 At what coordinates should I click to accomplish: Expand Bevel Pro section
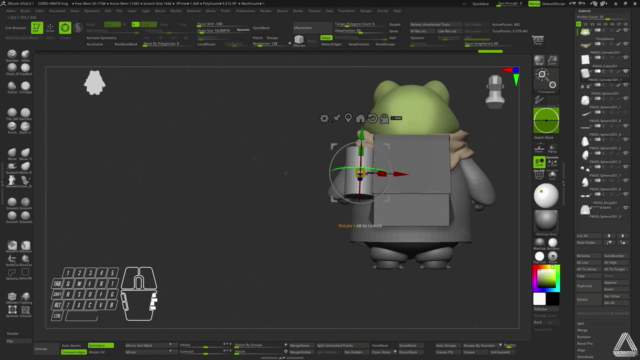(x=585, y=343)
